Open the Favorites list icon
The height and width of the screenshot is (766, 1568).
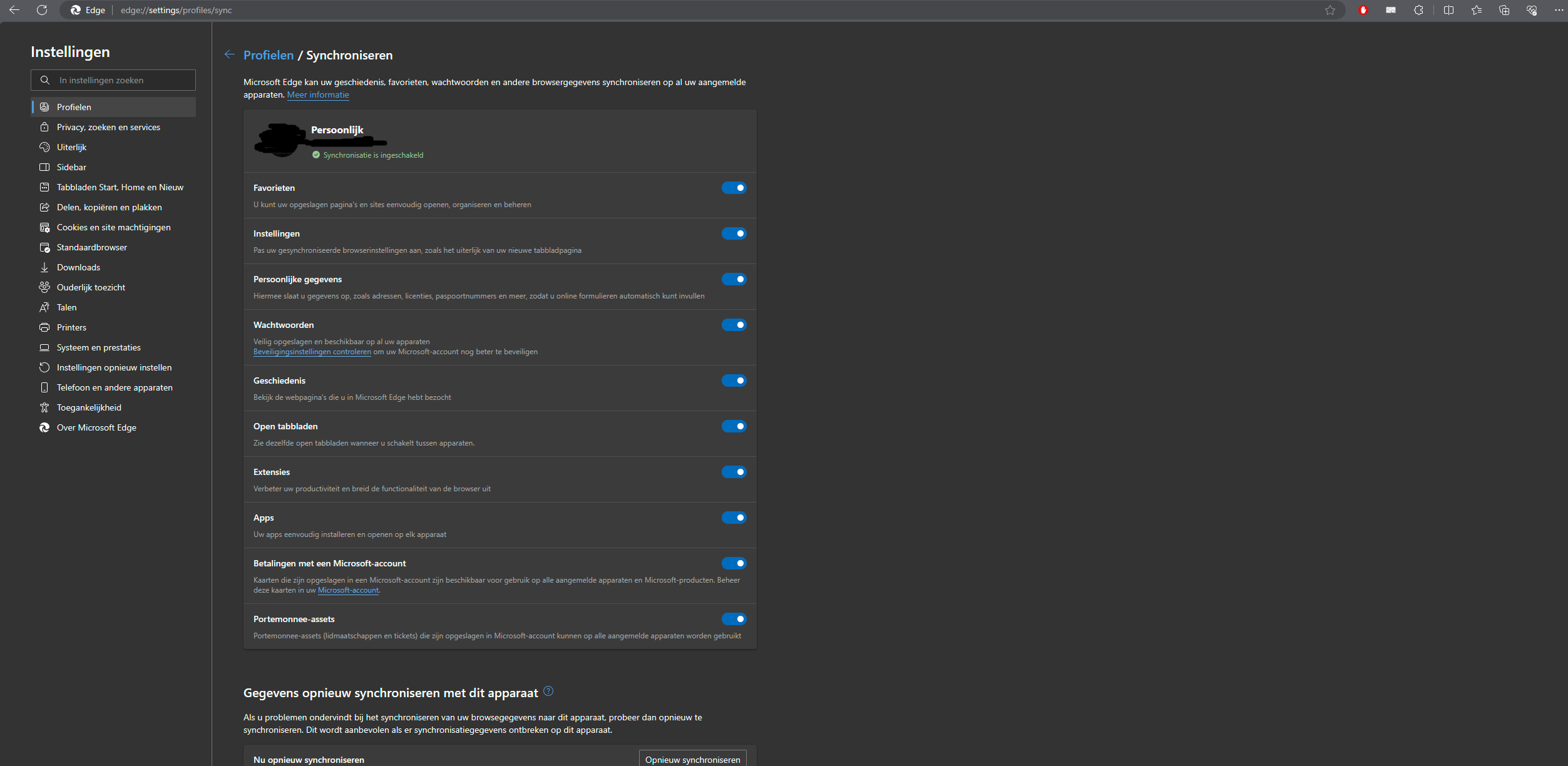(x=1477, y=10)
